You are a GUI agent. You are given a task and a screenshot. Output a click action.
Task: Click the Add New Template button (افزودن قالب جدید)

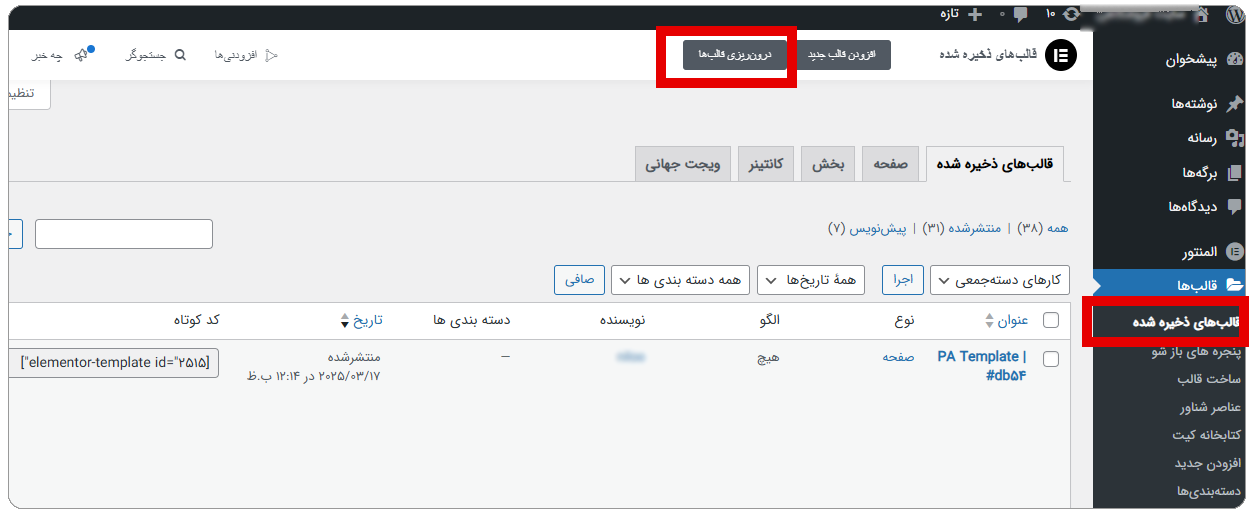click(841, 55)
